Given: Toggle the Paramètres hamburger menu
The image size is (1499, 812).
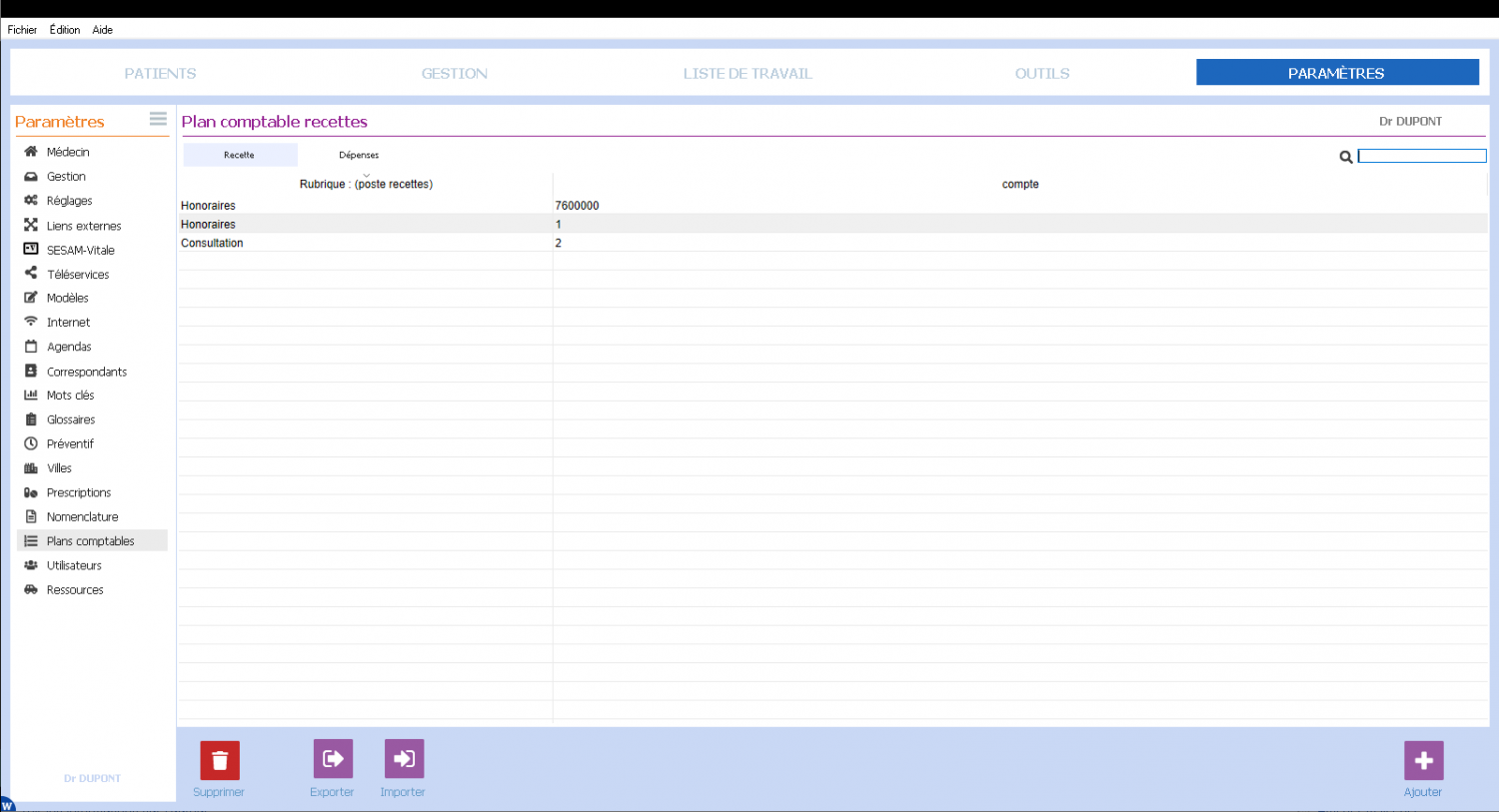Looking at the screenshot, I should pyautogui.click(x=158, y=118).
